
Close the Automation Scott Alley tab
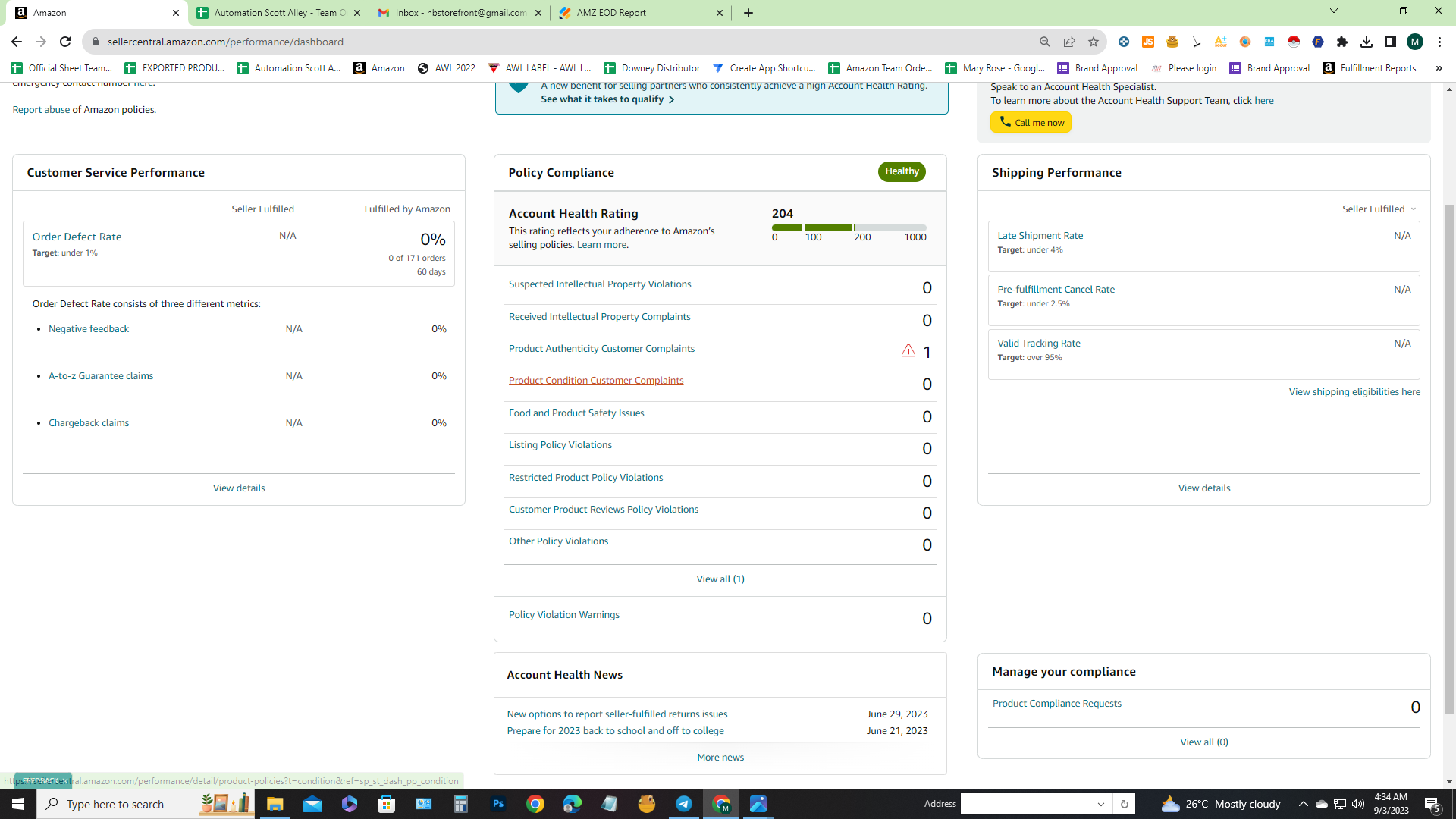point(357,13)
